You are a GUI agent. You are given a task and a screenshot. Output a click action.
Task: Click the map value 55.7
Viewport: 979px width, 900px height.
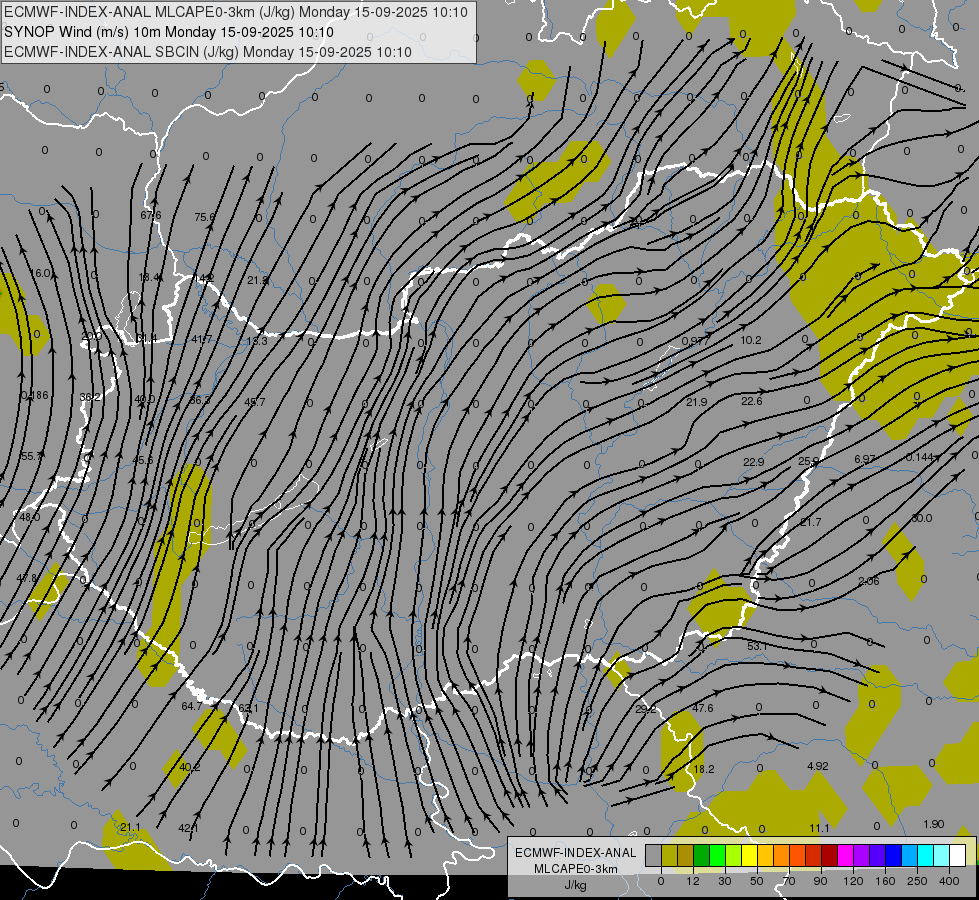click(x=31, y=457)
